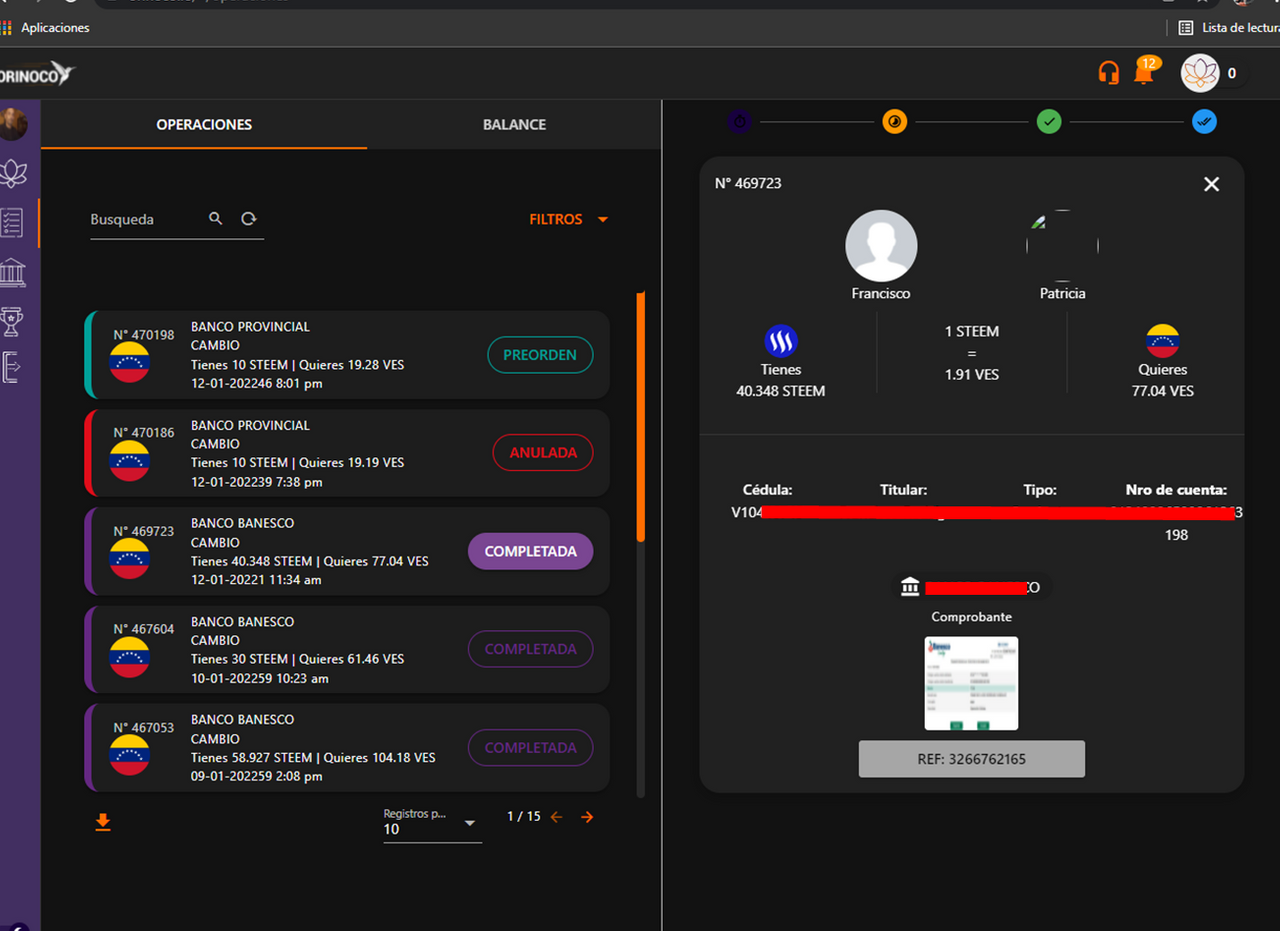The width and height of the screenshot is (1280, 931).
Task: Copy the REF: 3266762165 button
Action: [971, 759]
